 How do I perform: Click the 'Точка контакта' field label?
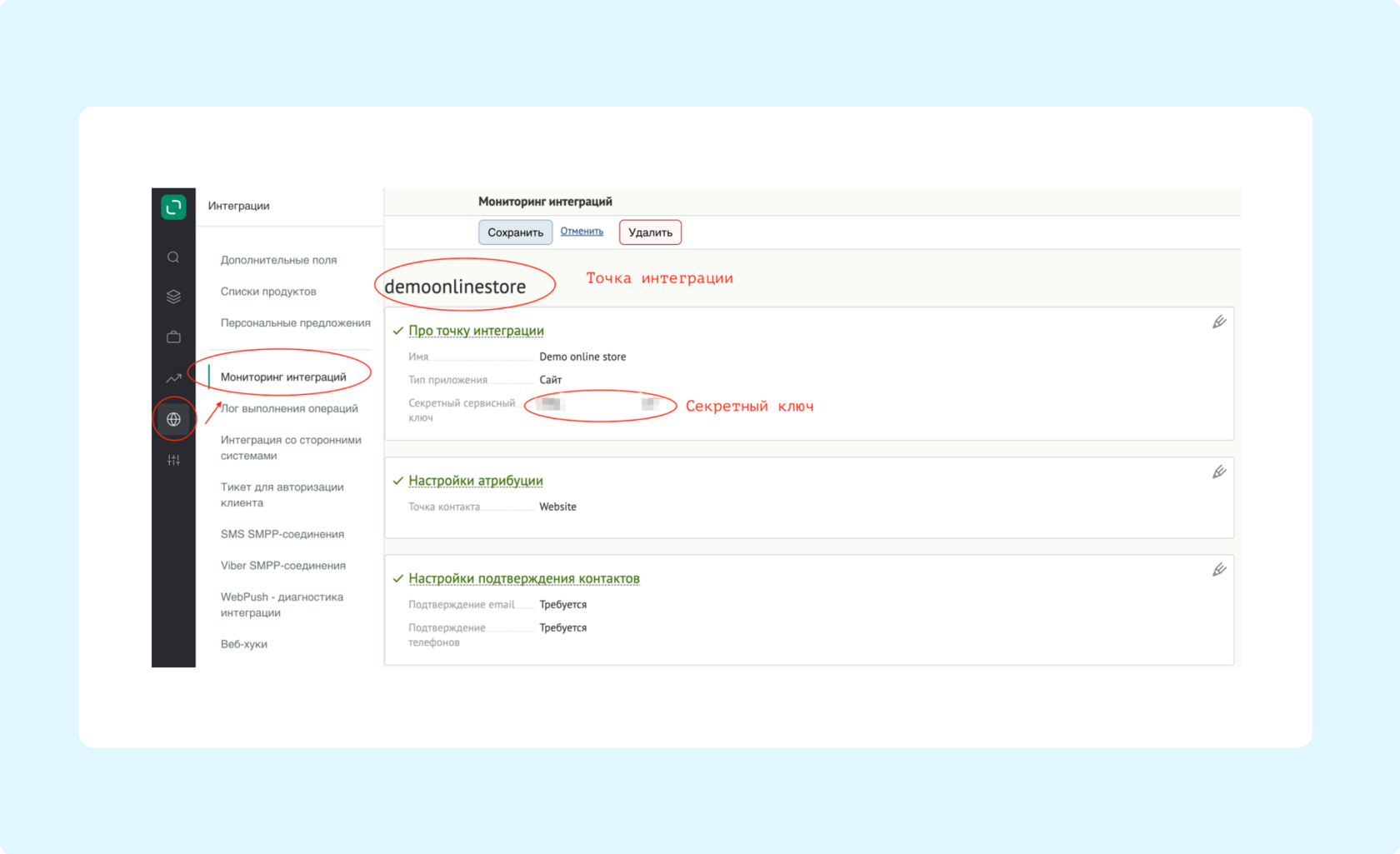coord(443,507)
